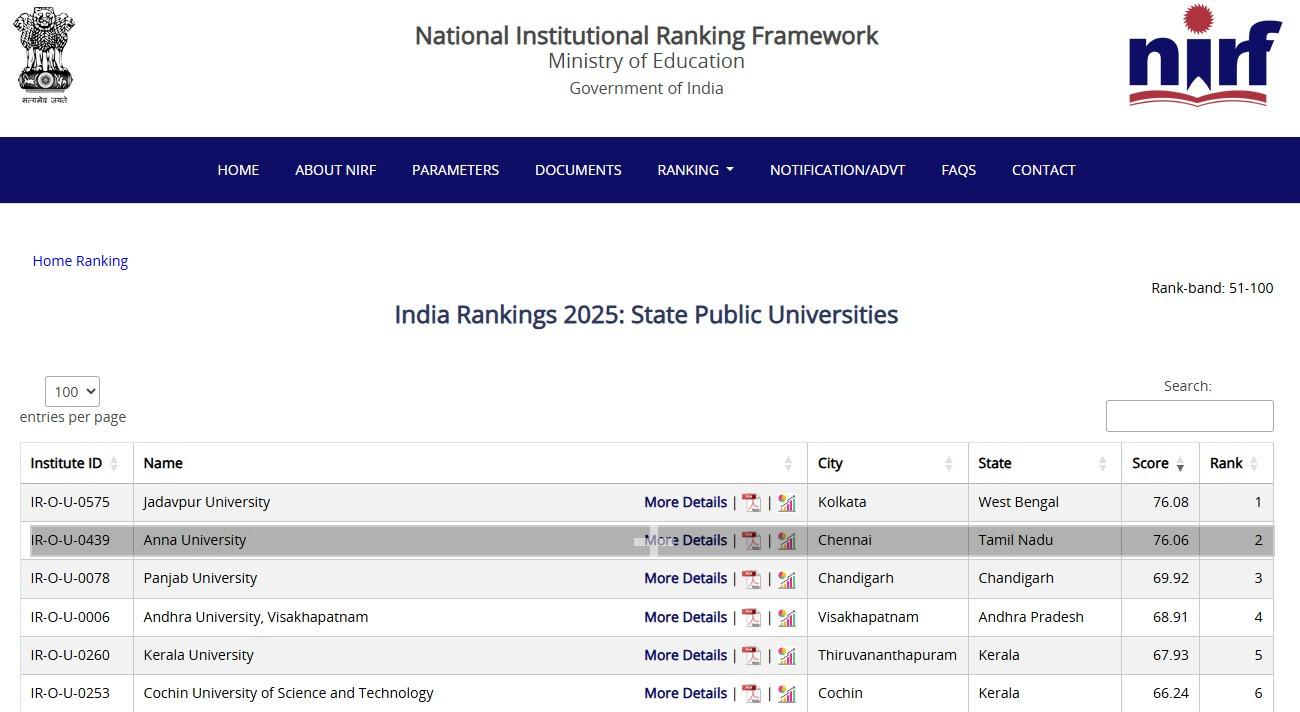Focus the Search input field
1300x712 pixels.
pyautogui.click(x=1189, y=416)
